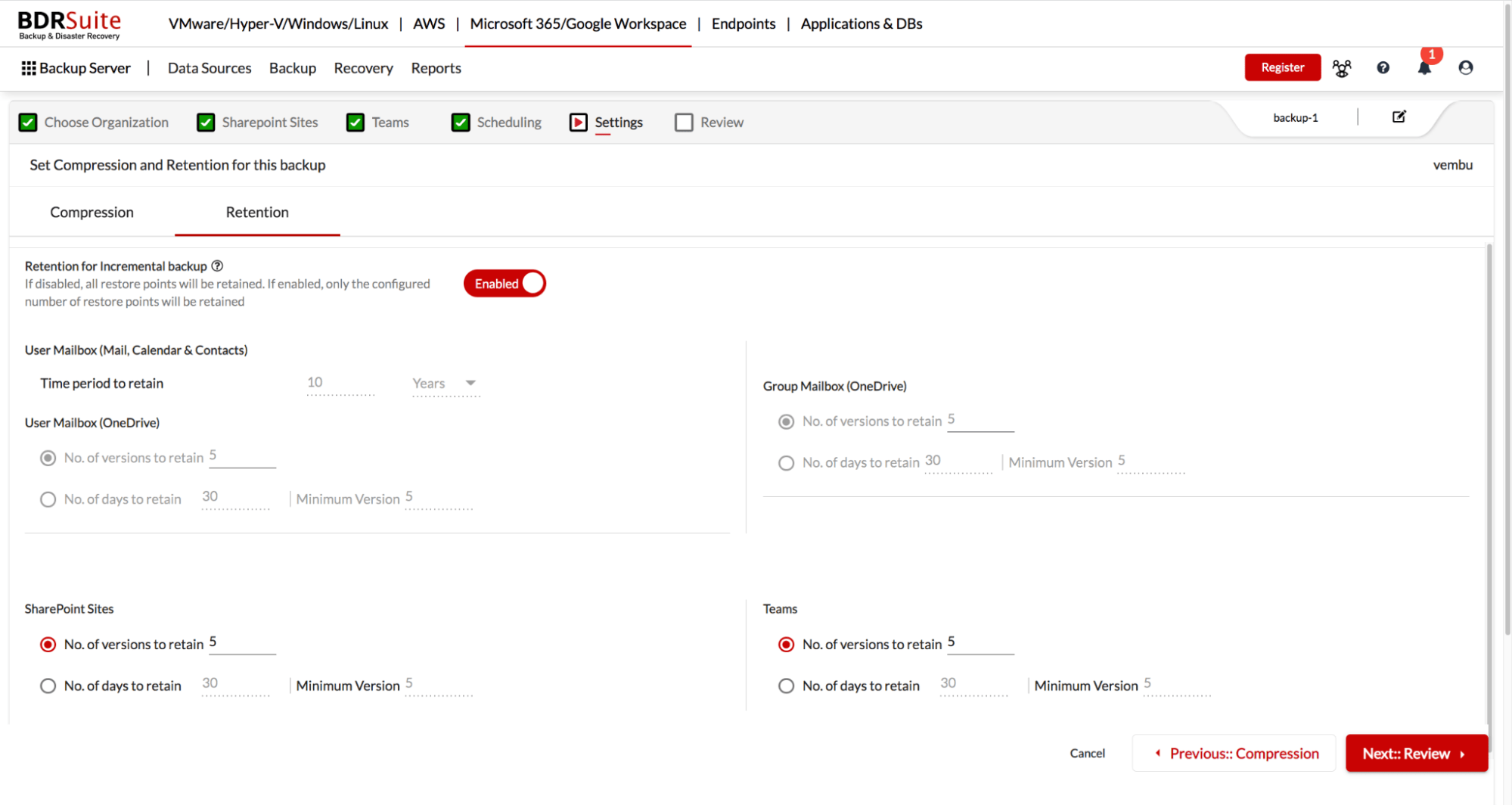Screen dimensions: 1512x805
Task: Click the Cancel button
Action: point(1087,753)
